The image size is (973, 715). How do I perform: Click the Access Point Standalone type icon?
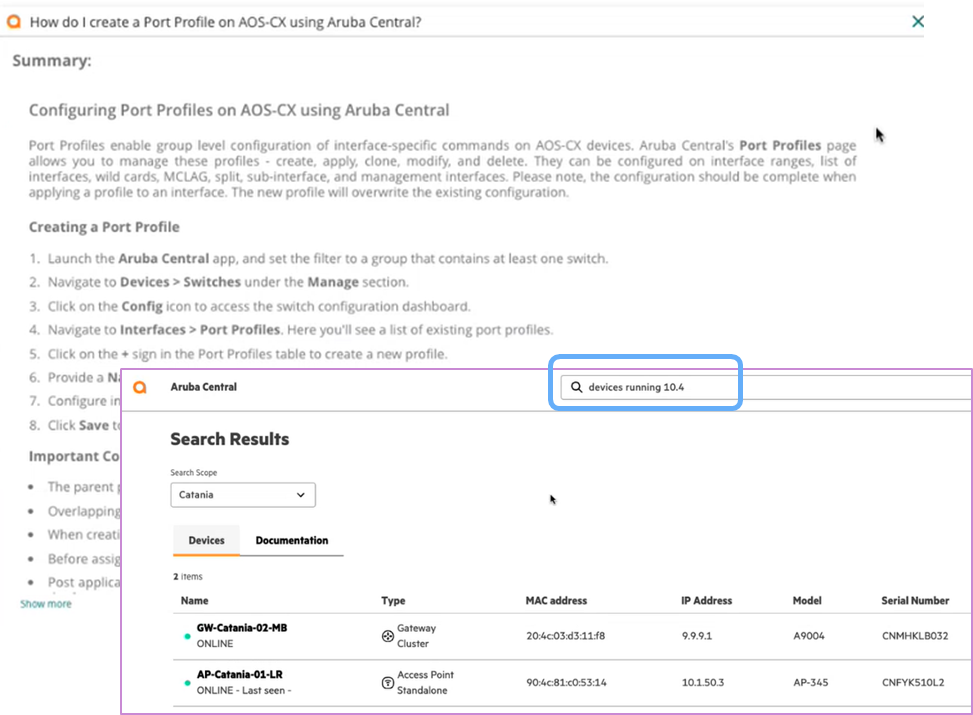[x=387, y=683]
